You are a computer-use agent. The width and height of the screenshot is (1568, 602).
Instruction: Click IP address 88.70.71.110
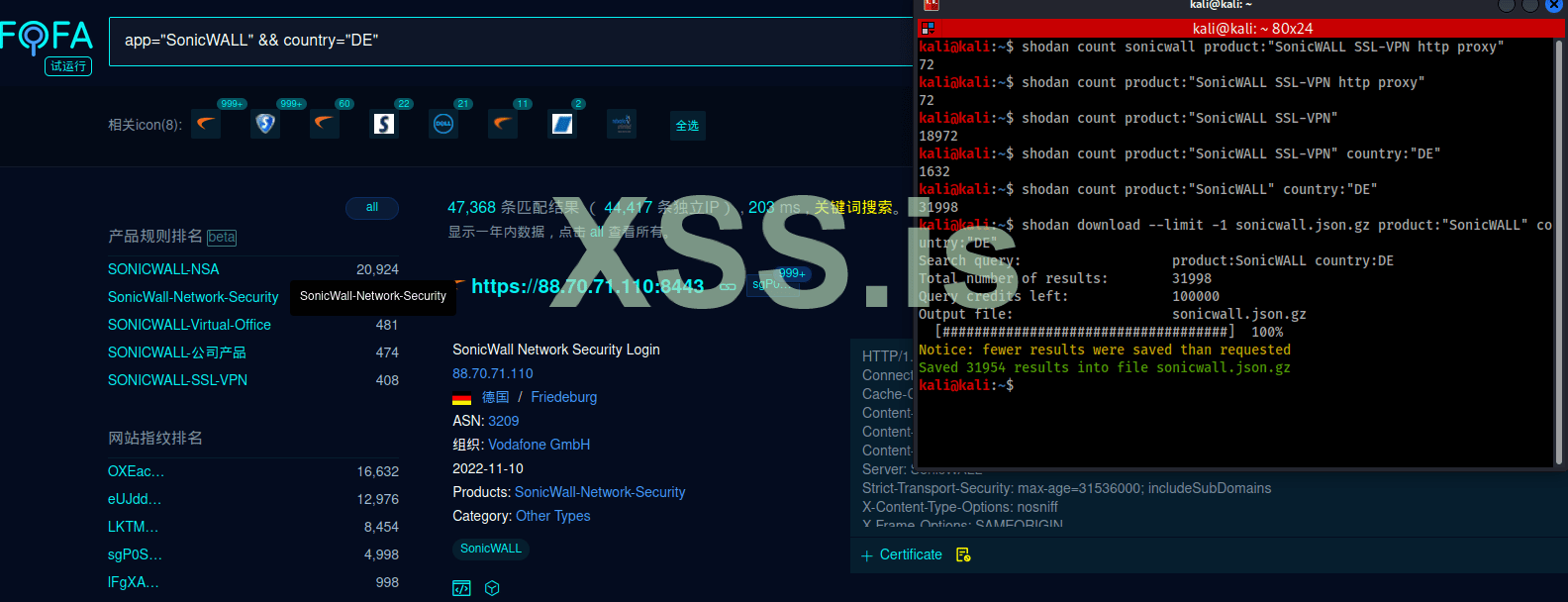(493, 373)
